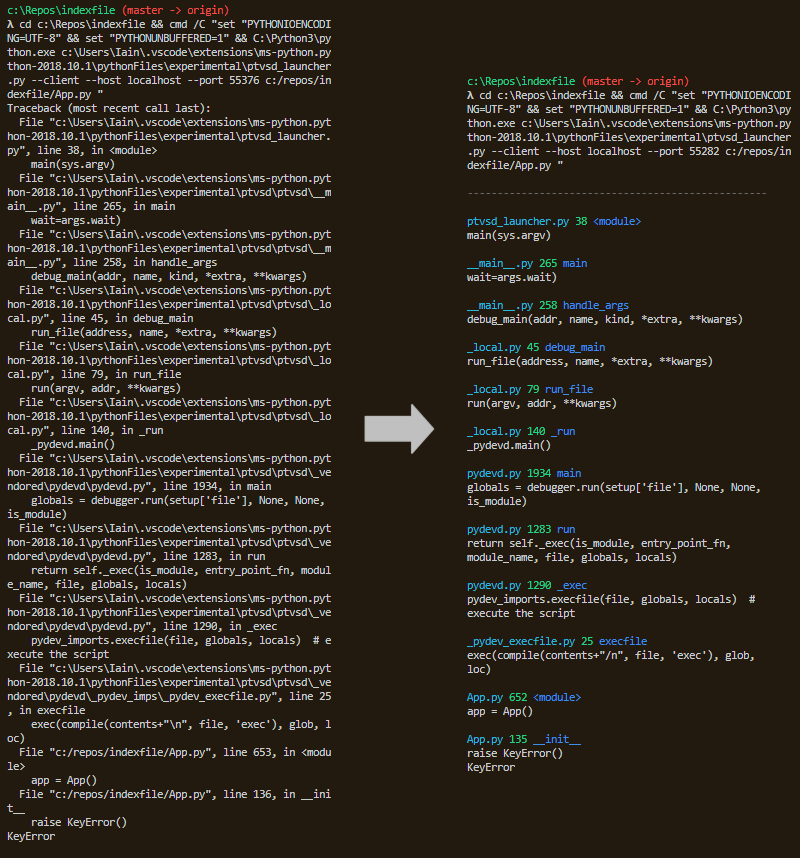Click the '_local.py 45 debug_main' heading
The image size is (800, 858).
536,347
